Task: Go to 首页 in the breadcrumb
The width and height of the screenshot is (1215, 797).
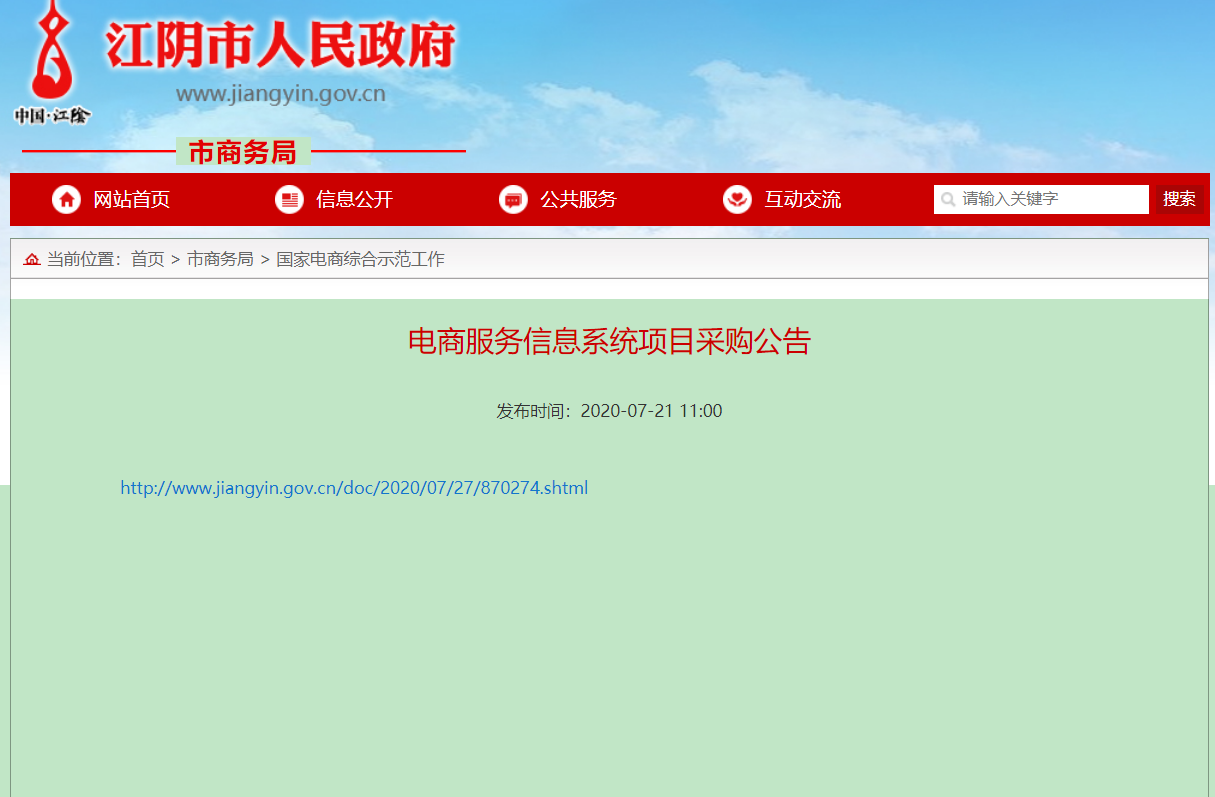Action: pyautogui.click(x=147, y=260)
